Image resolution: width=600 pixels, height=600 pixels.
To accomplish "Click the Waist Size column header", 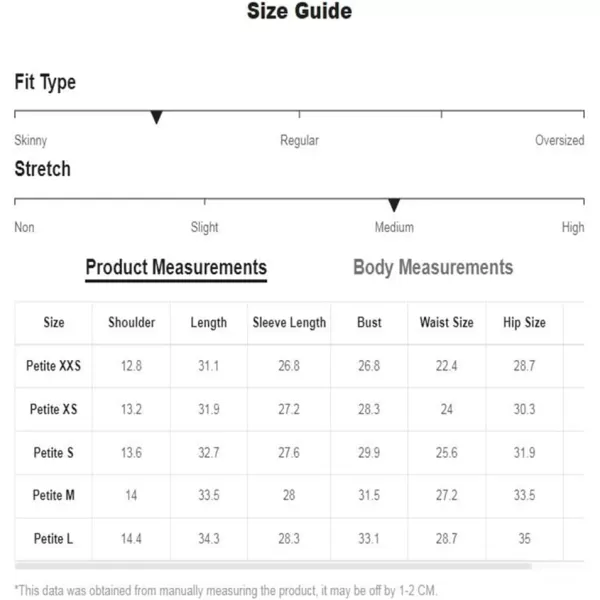I will (447, 323).
